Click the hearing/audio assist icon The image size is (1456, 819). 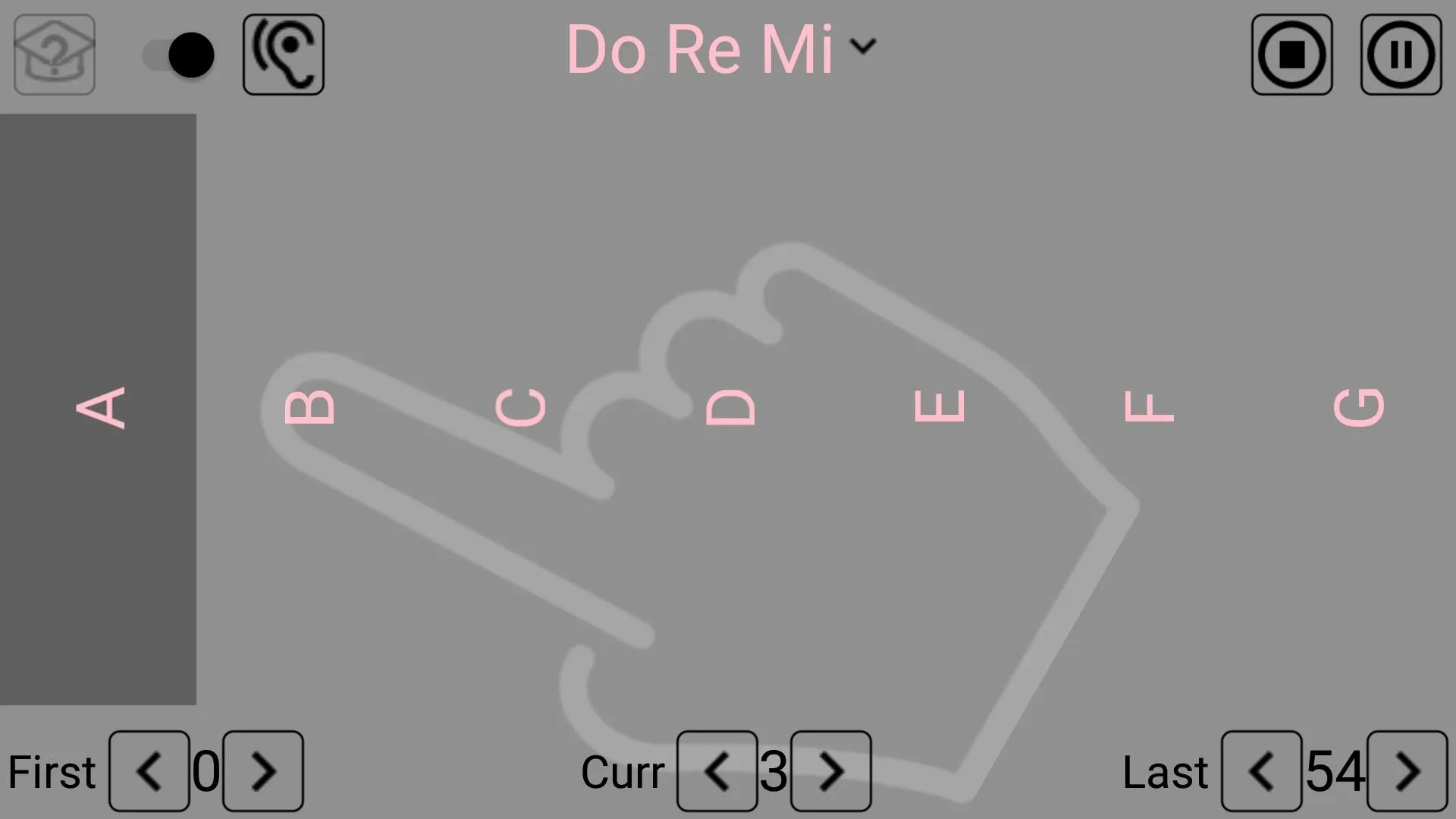pyautogui.click(x=283, y=54)
